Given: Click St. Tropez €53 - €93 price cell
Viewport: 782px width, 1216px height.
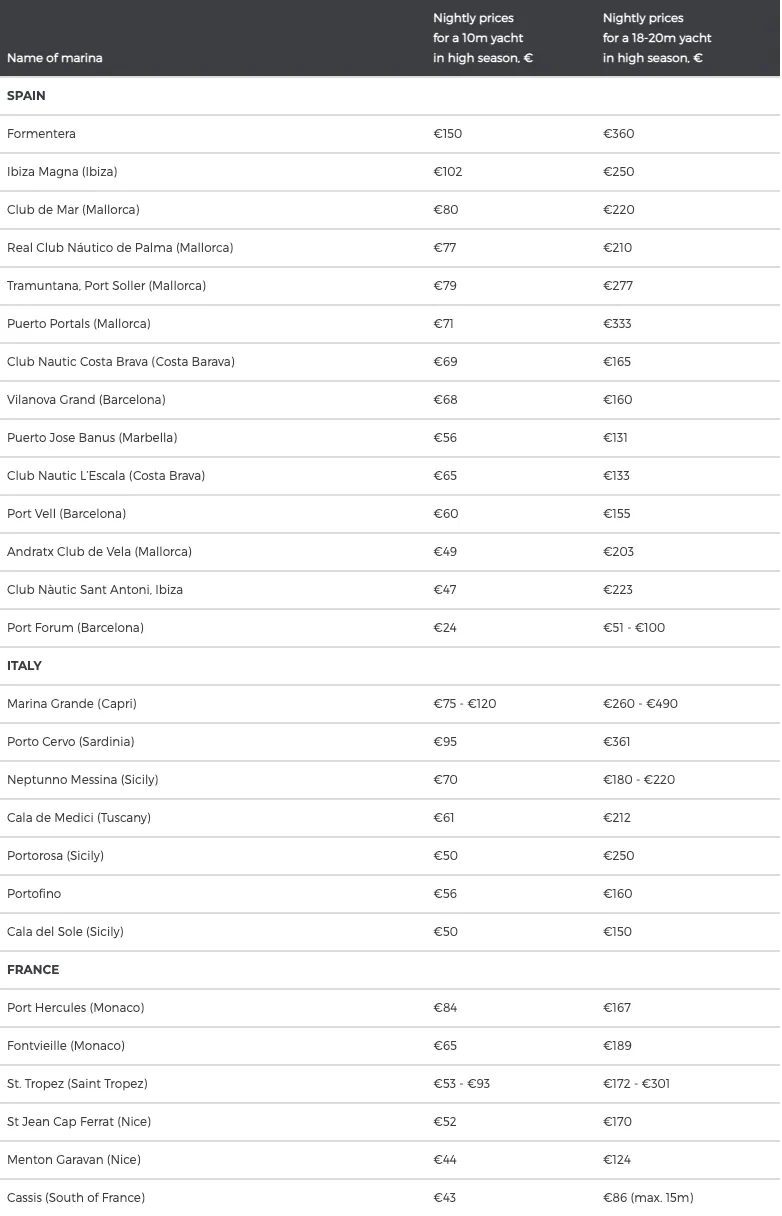Looking at the screenshot, I should point(462,1084).
